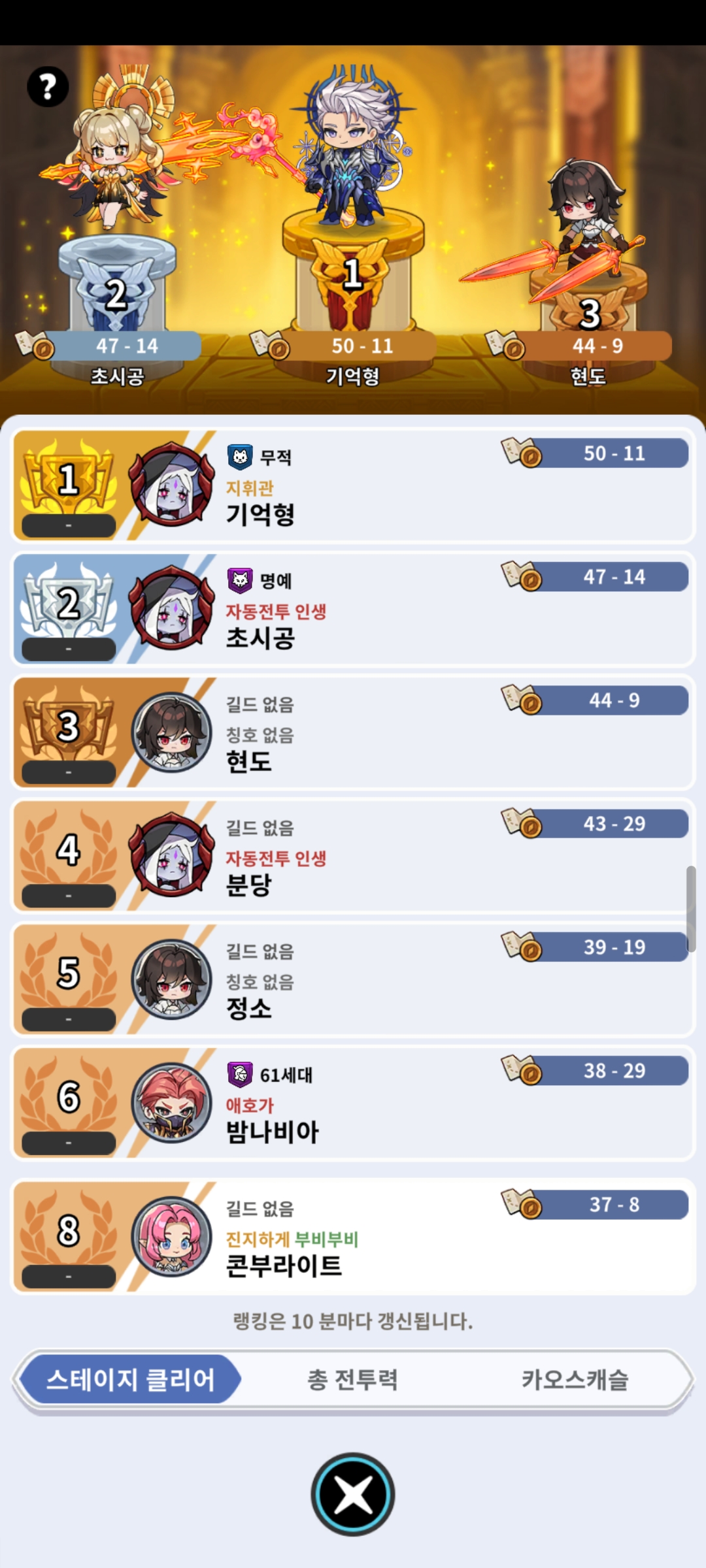Screen dimensions: 706x1568
Task: Tap third-place player 현도 avatar portrait
Action: 172,732
